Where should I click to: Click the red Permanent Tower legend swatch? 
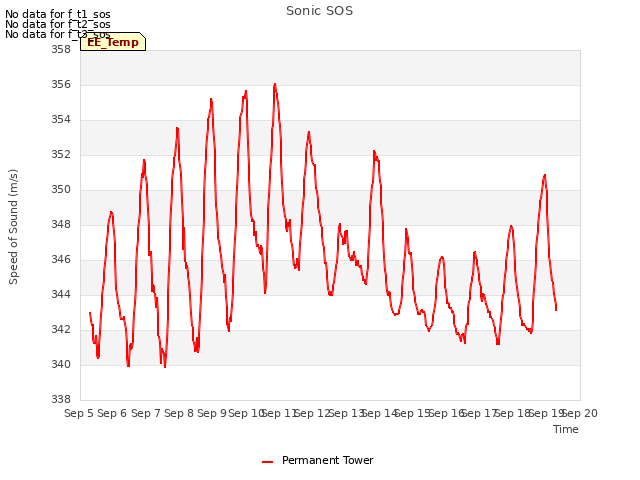(267, 462)
